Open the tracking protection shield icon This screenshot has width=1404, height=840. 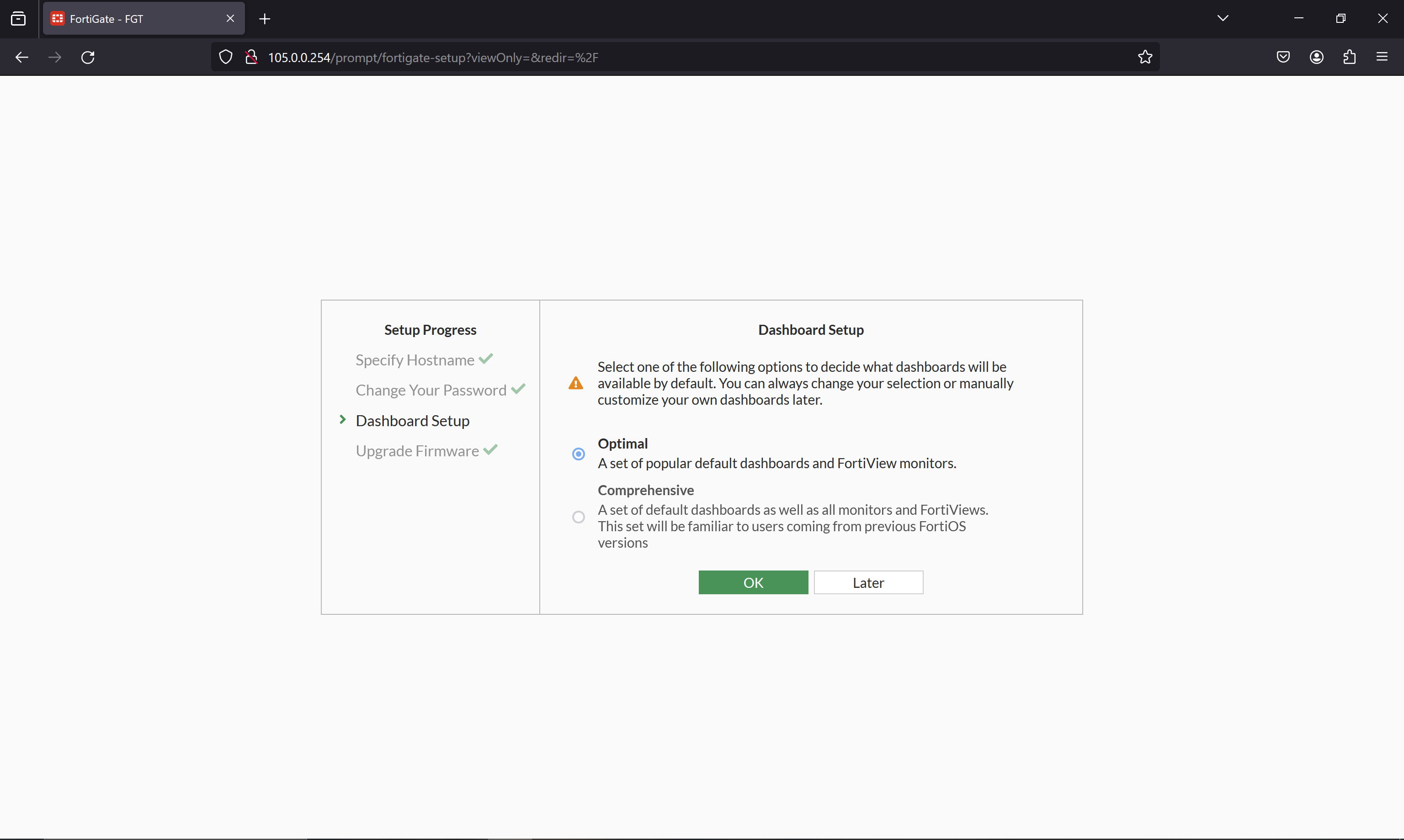pyautogui.click(x=225, y=57)
